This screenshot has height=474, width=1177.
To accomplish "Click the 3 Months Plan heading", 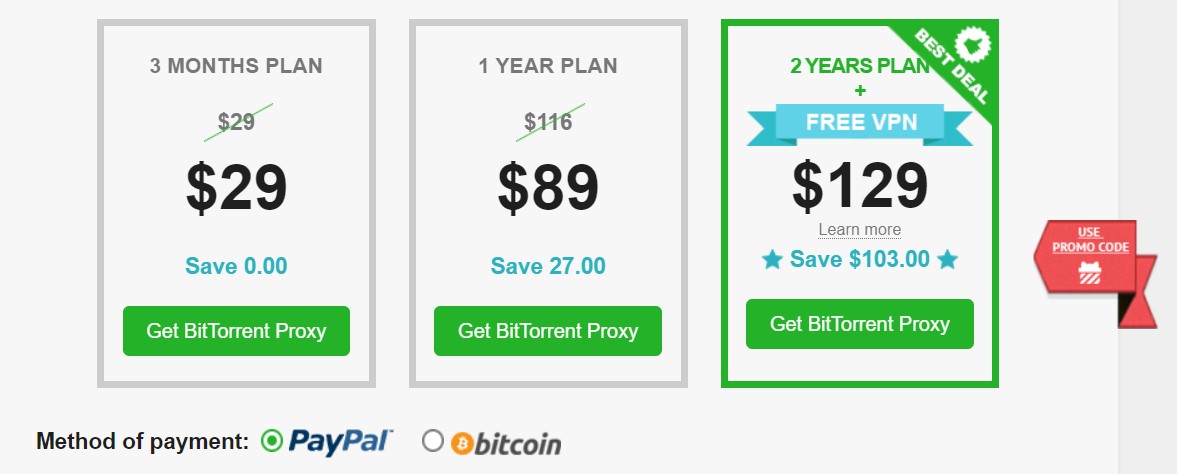I will [236, 66].
